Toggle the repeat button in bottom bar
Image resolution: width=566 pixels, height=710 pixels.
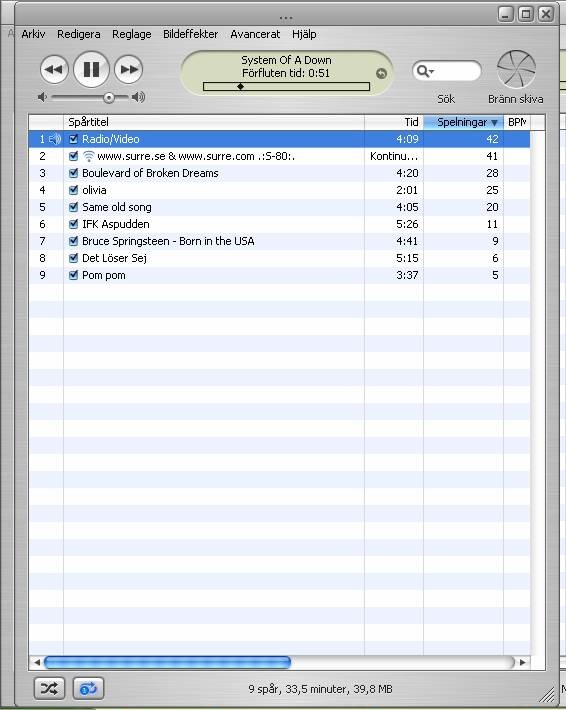click(88, 688)
